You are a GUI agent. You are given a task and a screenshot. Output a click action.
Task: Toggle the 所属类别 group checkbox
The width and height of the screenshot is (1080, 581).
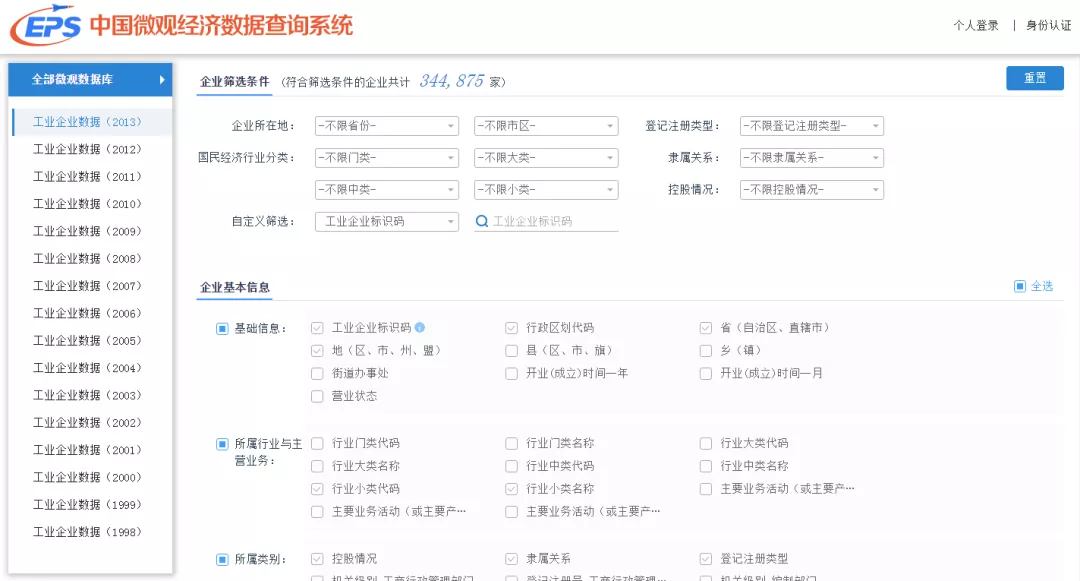pyautogui.click(x=222, y=559)
